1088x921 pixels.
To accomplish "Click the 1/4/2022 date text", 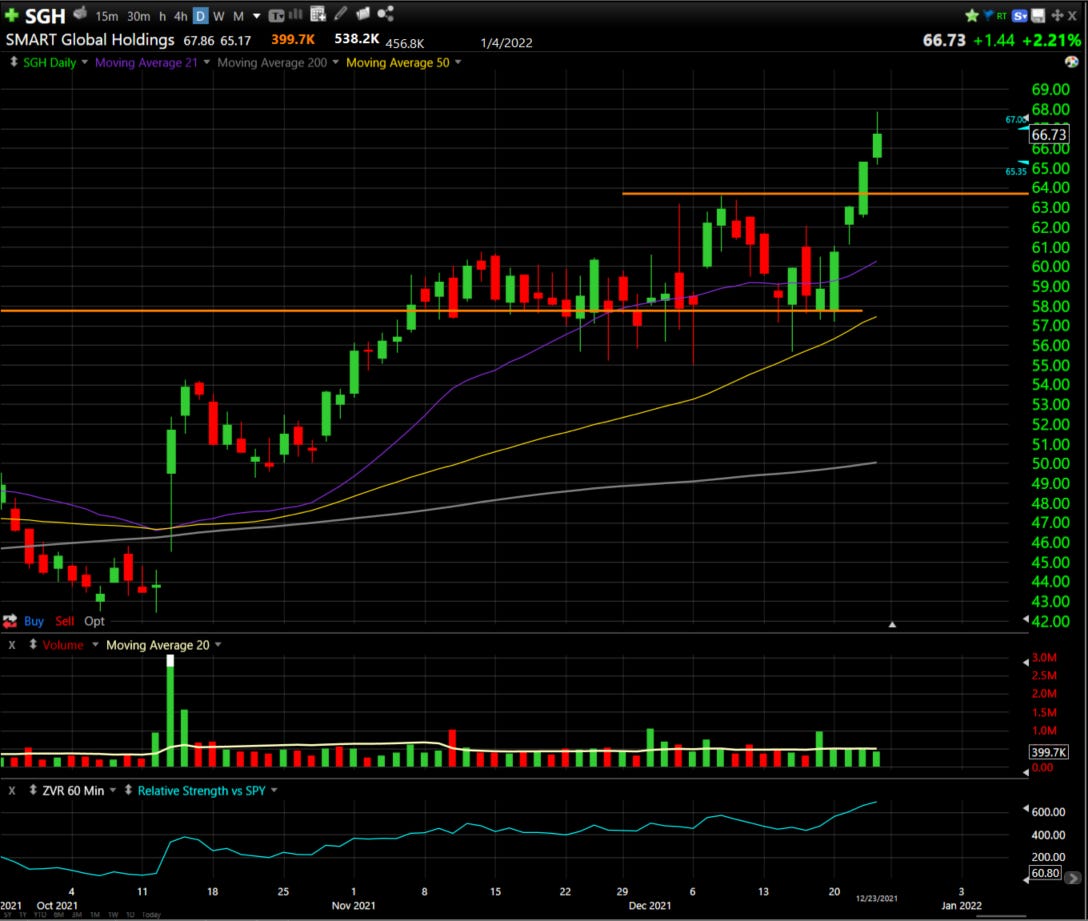I will pyautogui.click(x=507, y=43).
